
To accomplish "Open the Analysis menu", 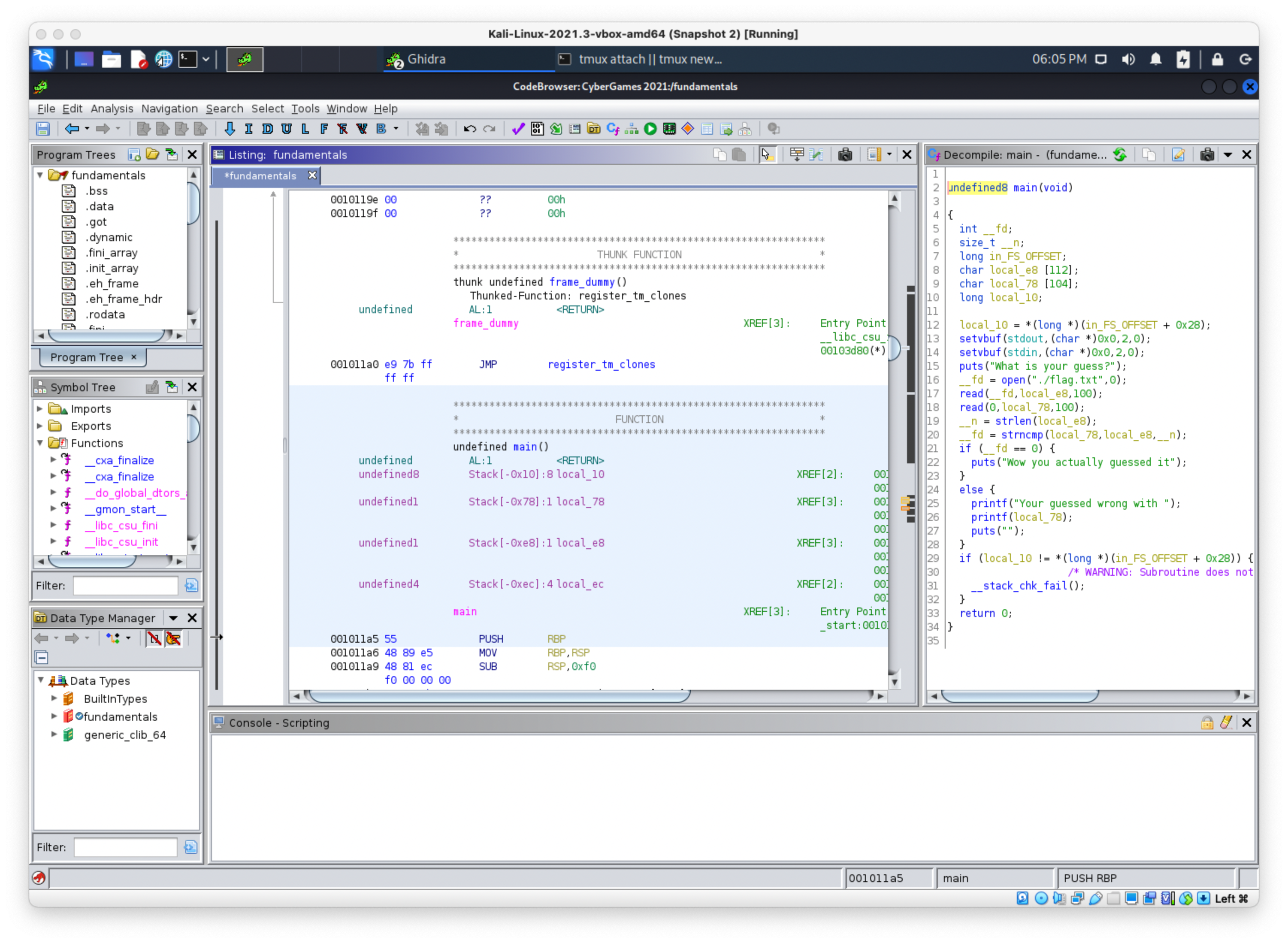I will tap(112, 109).
